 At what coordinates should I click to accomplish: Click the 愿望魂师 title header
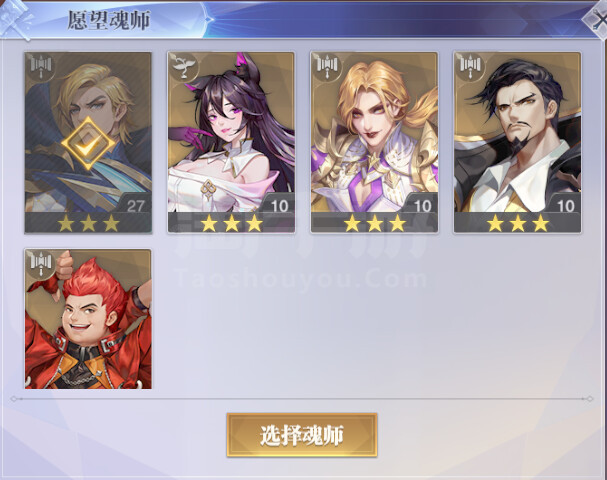[x=108, y=20]
